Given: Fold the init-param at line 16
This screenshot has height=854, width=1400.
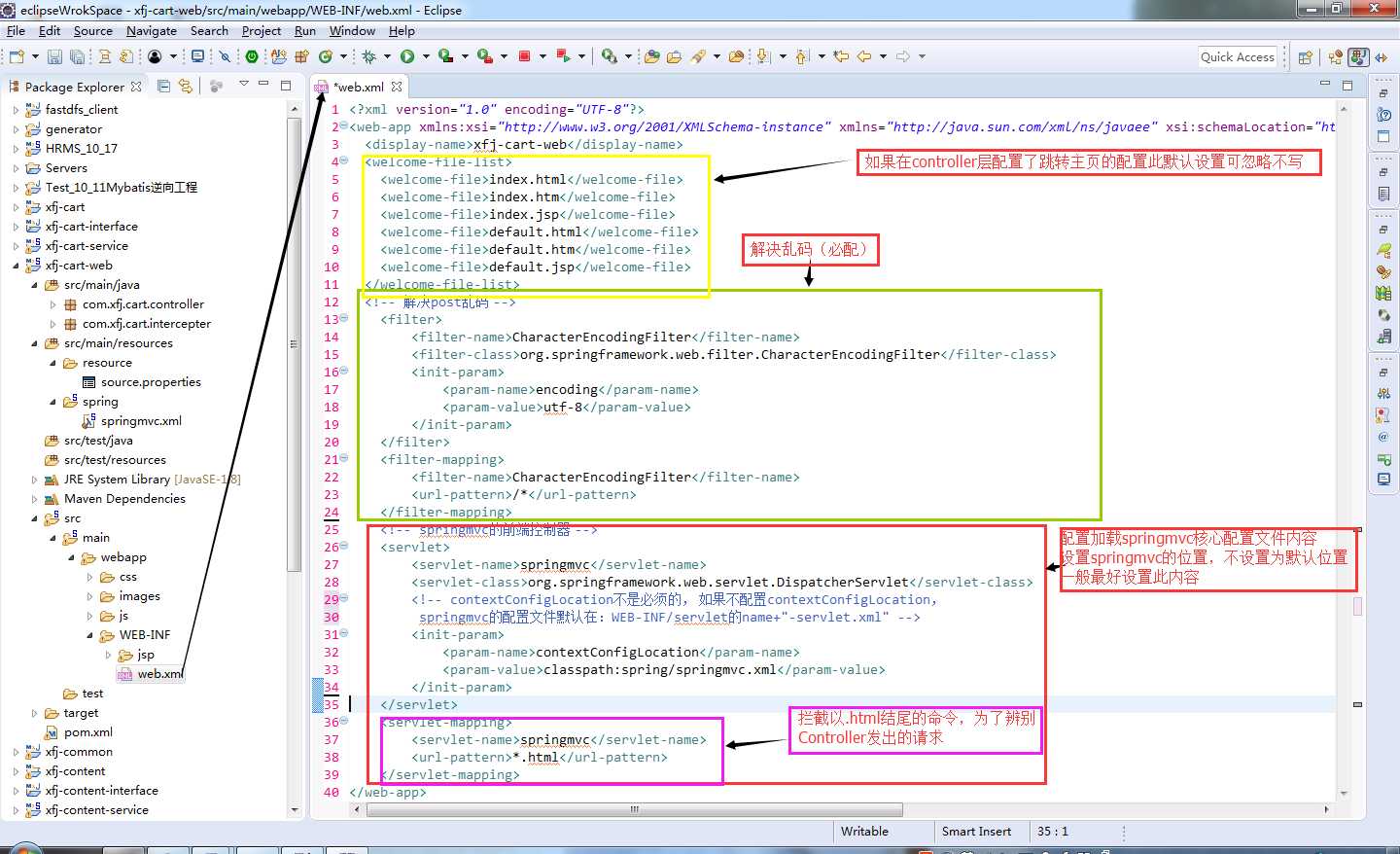Looking at the screenshot, I should click(343, 372).
